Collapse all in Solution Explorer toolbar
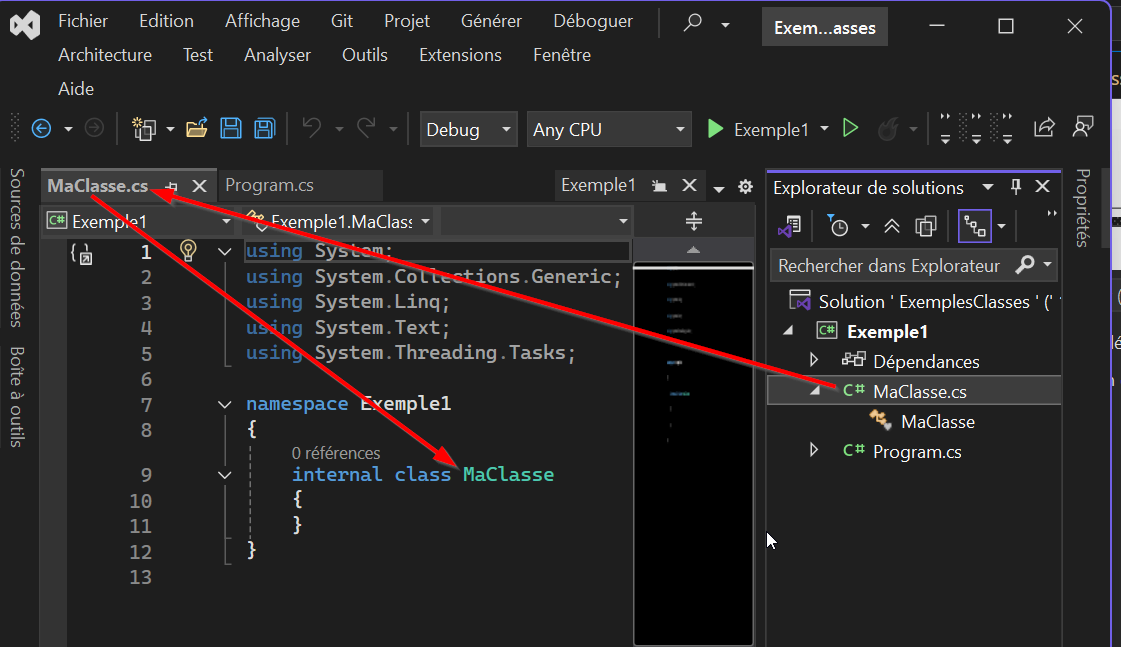 (892, 227)
